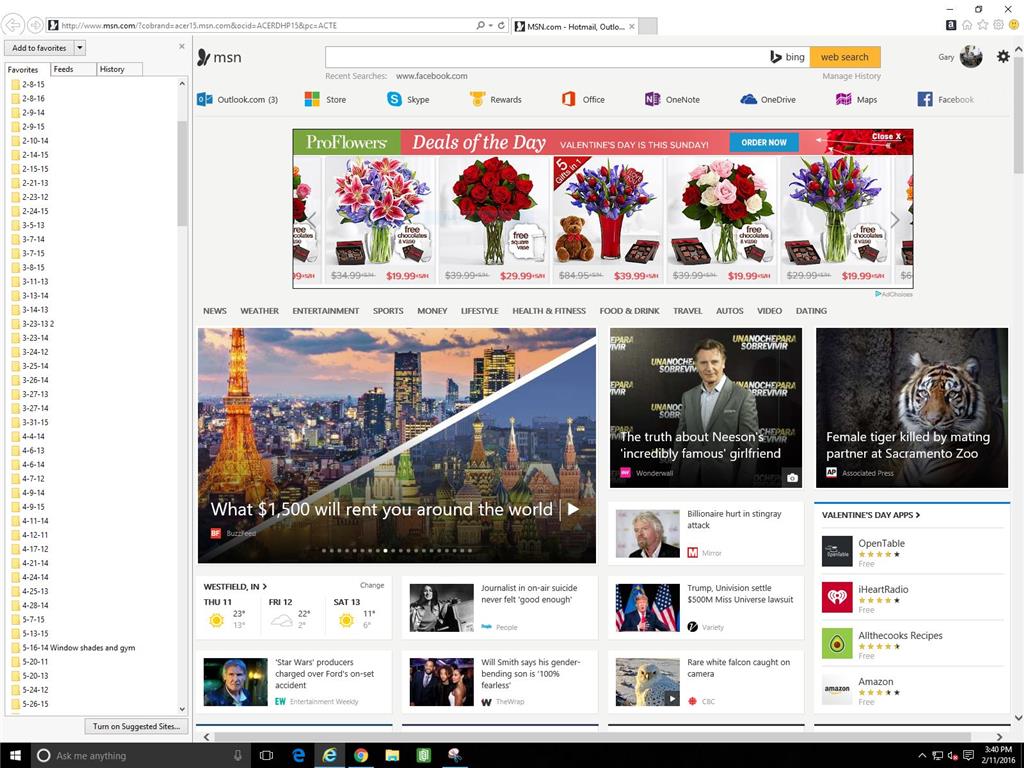This screenshot has width=1024, height=768.
Task: Click the Cortana Ask me anything box
Action: [139, 756]
